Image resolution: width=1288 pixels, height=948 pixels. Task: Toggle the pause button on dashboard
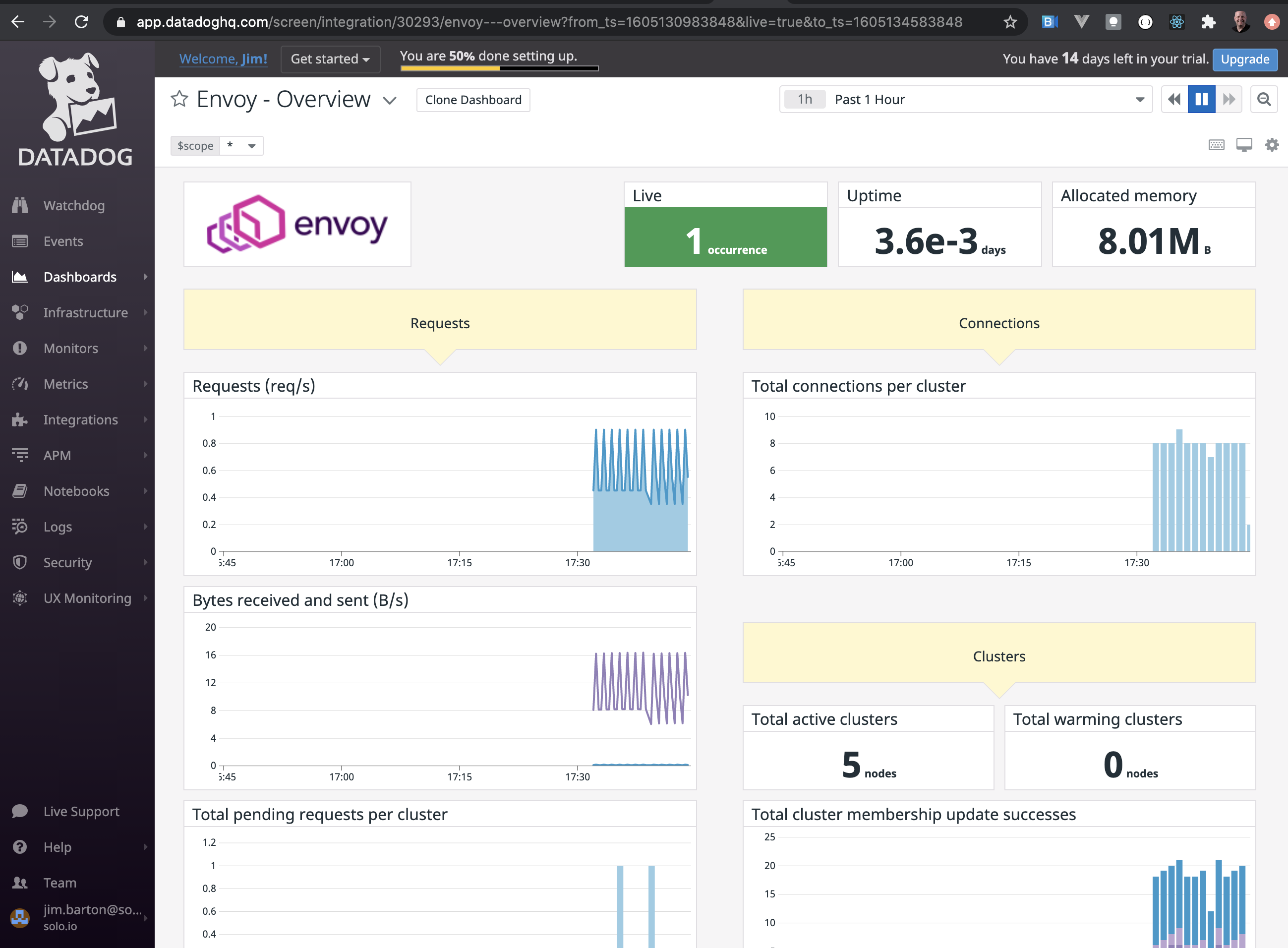1201,99
